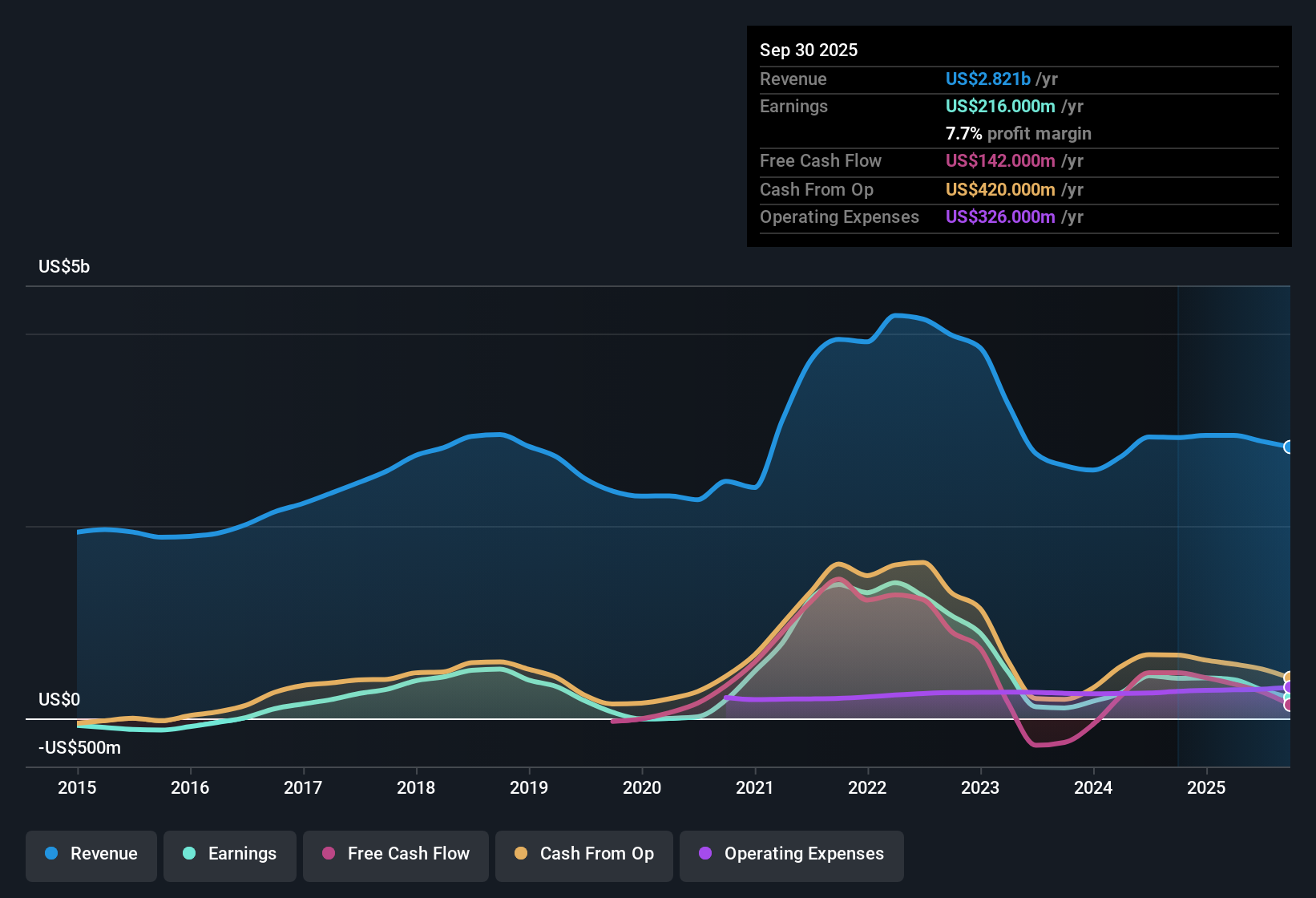This screenshot has width=1316, height=898.
Task: Toggle the Revenue series visibility
Action: click(x=91, y=854)
